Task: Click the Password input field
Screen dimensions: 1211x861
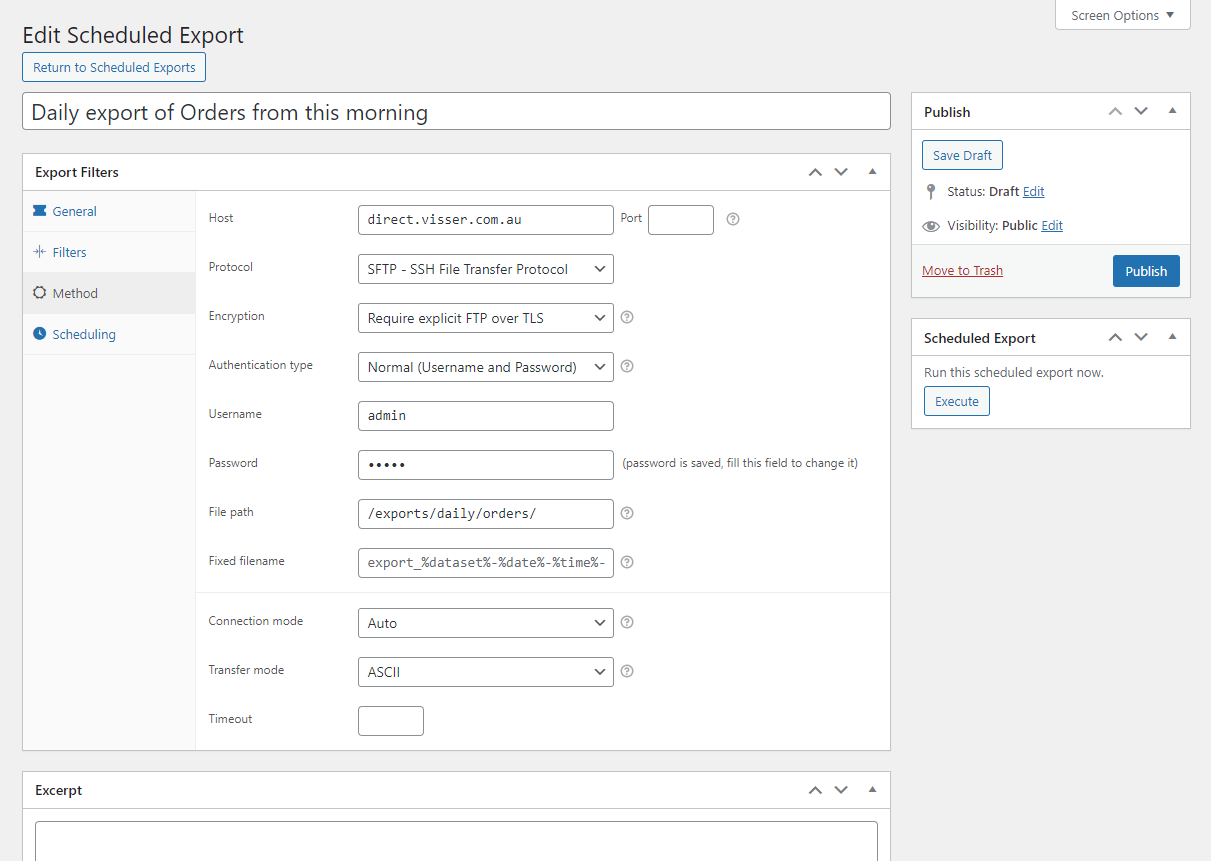Action: pyautogui.click(x=485, y=465)
